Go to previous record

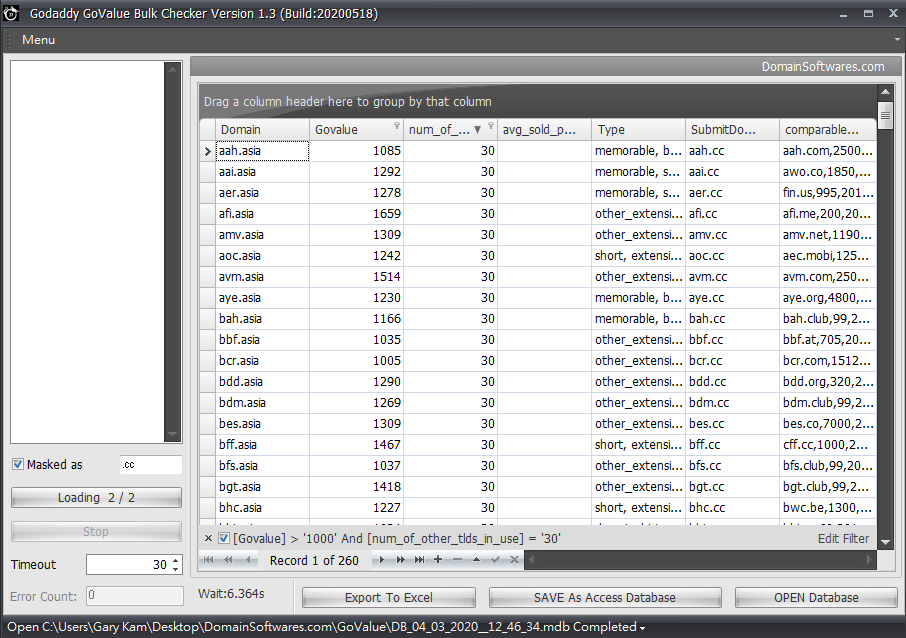click(248, 559)
